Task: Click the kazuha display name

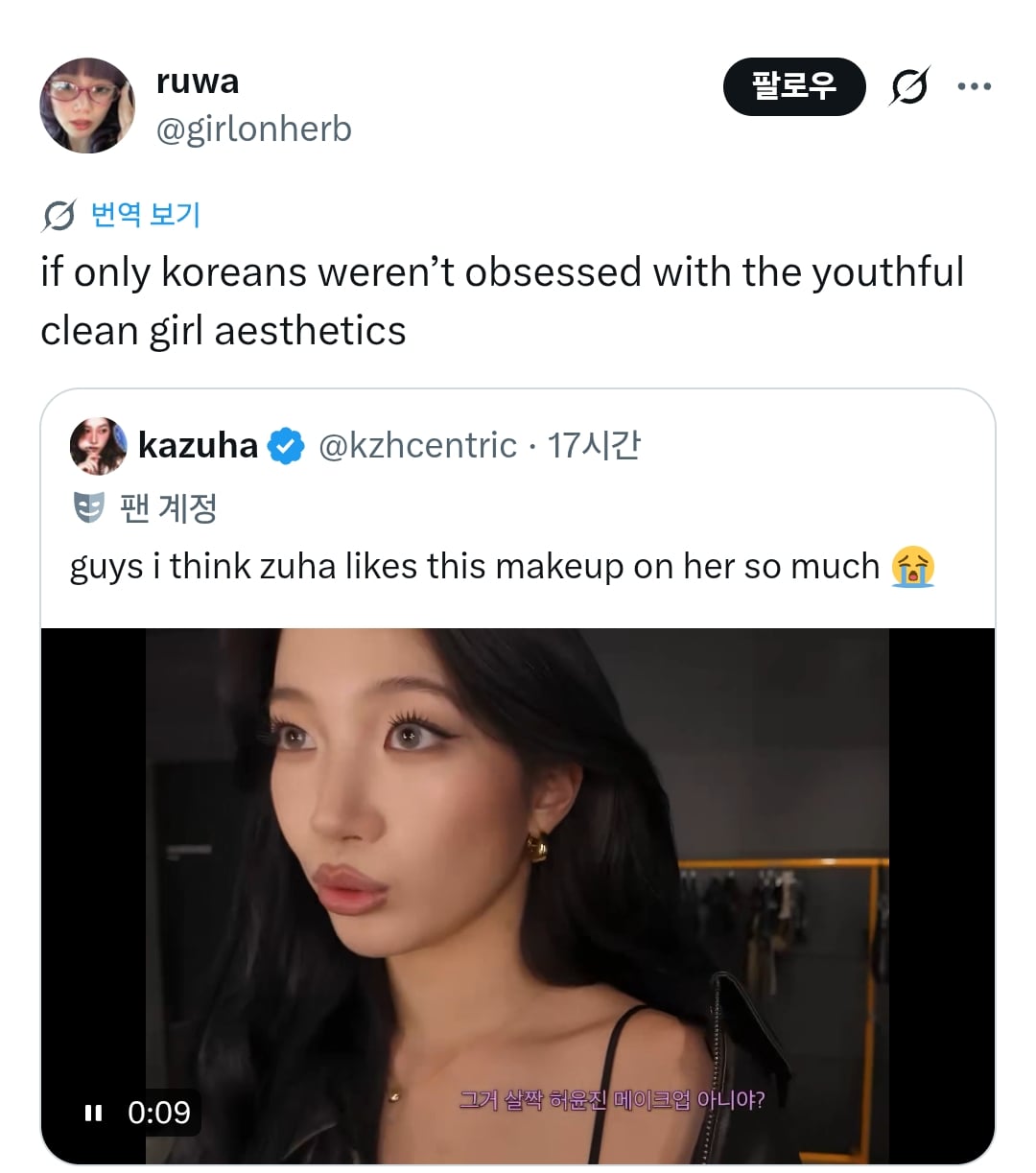Action: coord(199,445)
